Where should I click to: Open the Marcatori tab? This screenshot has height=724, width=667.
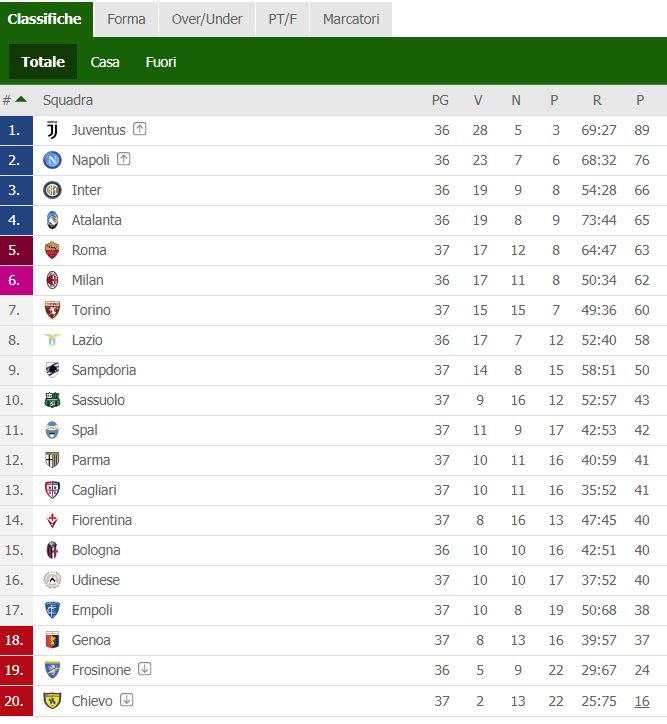pyautogui.click(x=351, y=19)
